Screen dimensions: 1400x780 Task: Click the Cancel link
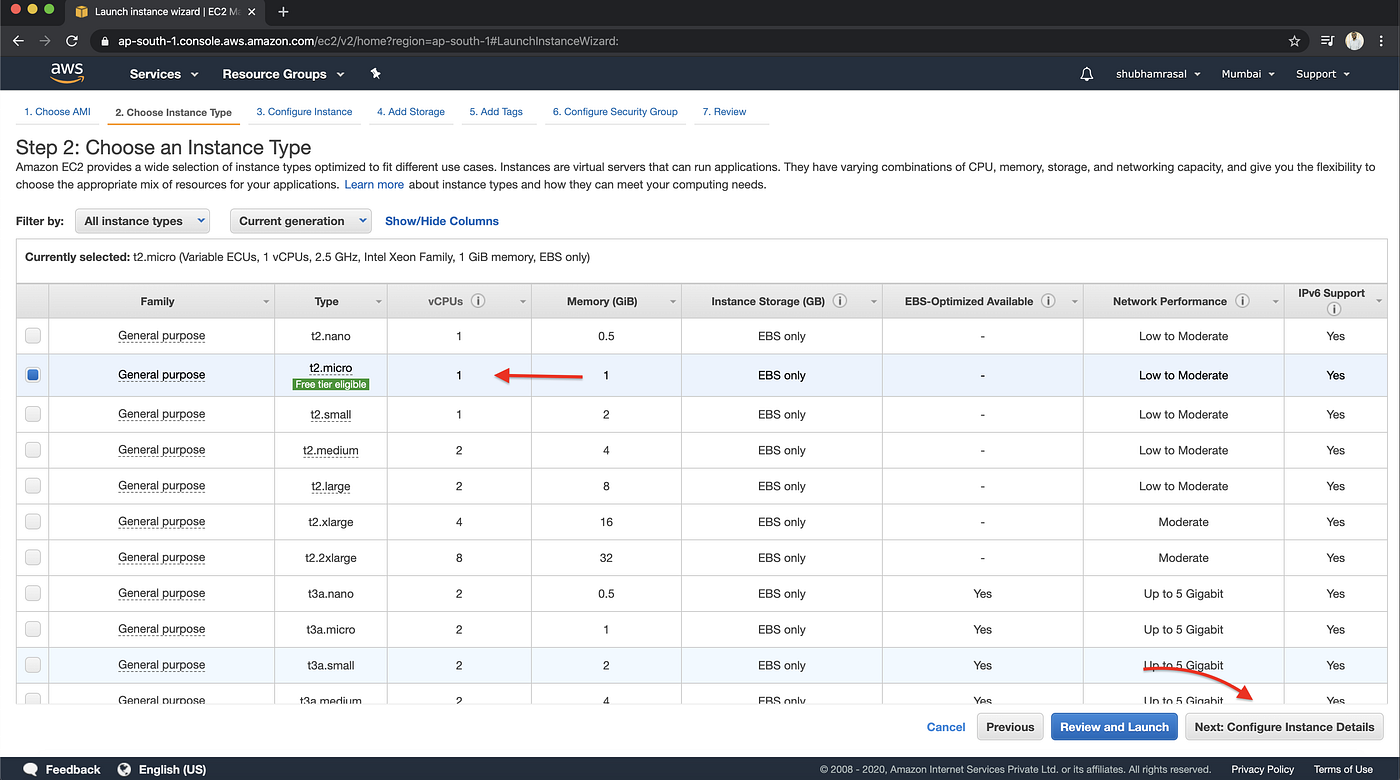pyautogui.click(x=946, y=727)
